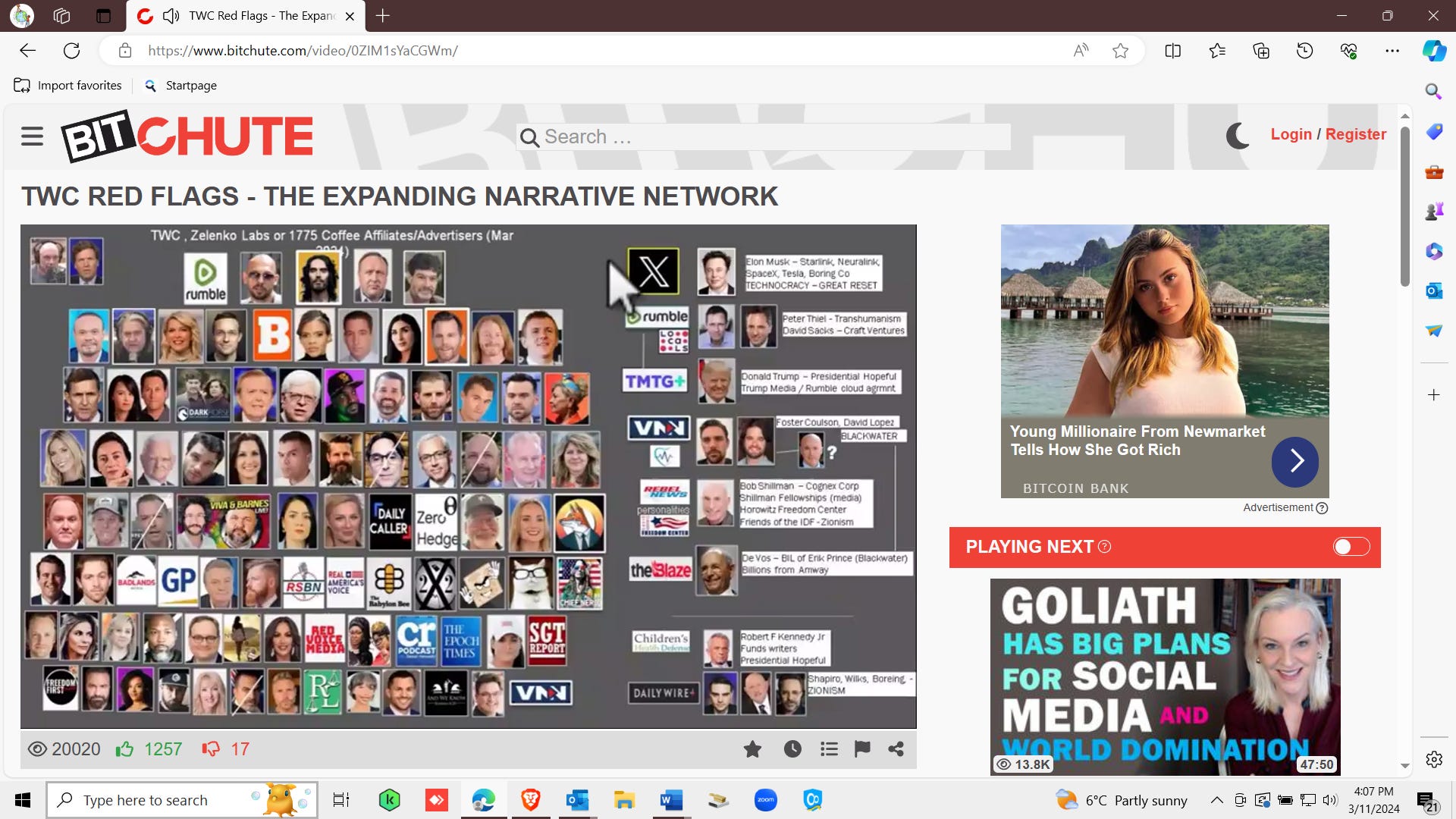The width and height of the screenshot is (1456, 819).
Task: Mute the tab audio speaker icon
Action: tap(171, 16)
